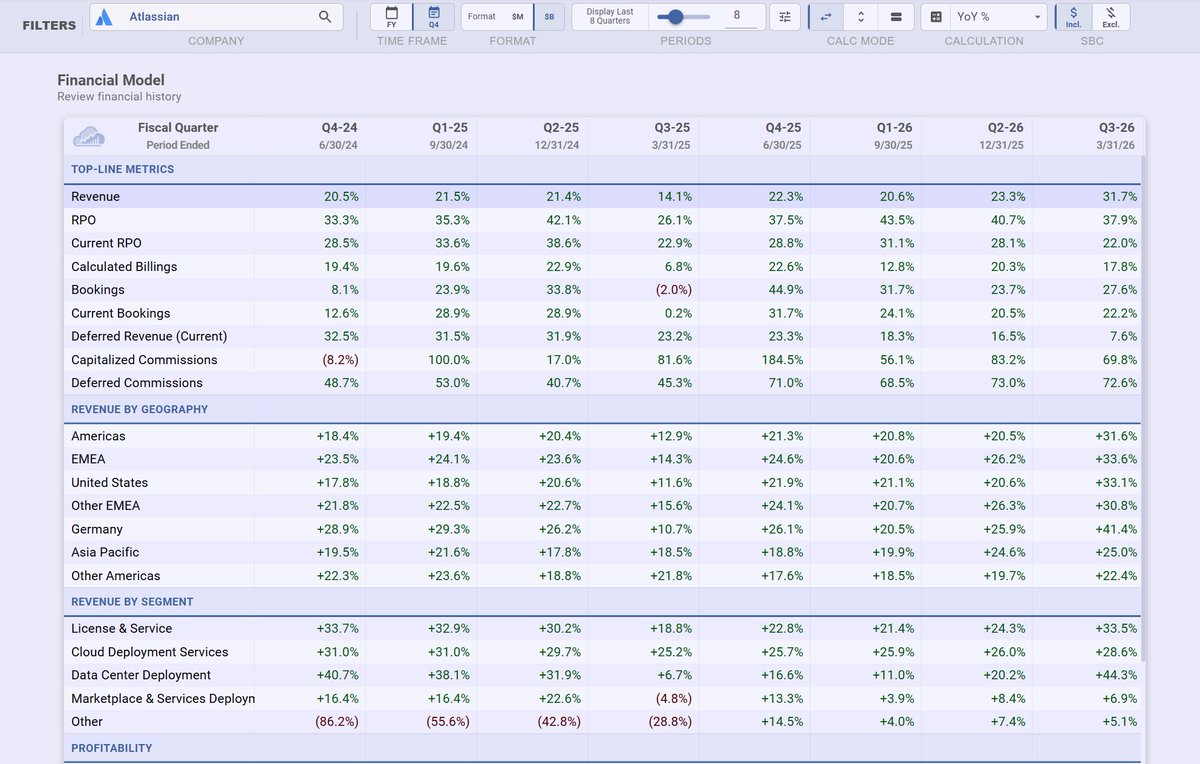Click the Americas row label
Image resolution: width=1200 pixels, height=764 pixels.
click(x=98, y=436)
